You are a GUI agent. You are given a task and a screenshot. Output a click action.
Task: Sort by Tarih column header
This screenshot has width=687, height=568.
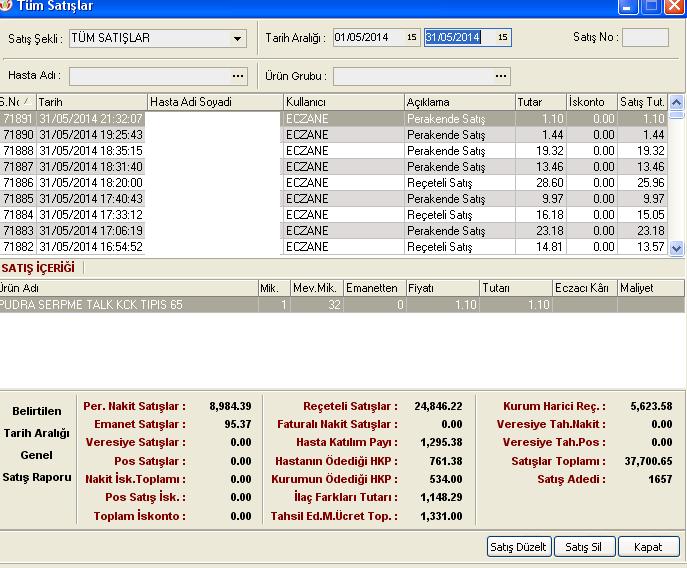click(x=90, y=102)
